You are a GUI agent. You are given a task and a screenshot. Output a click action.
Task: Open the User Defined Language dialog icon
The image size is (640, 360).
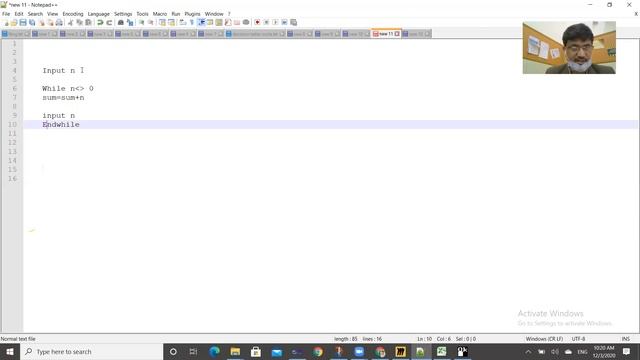(x=210, y=22)
